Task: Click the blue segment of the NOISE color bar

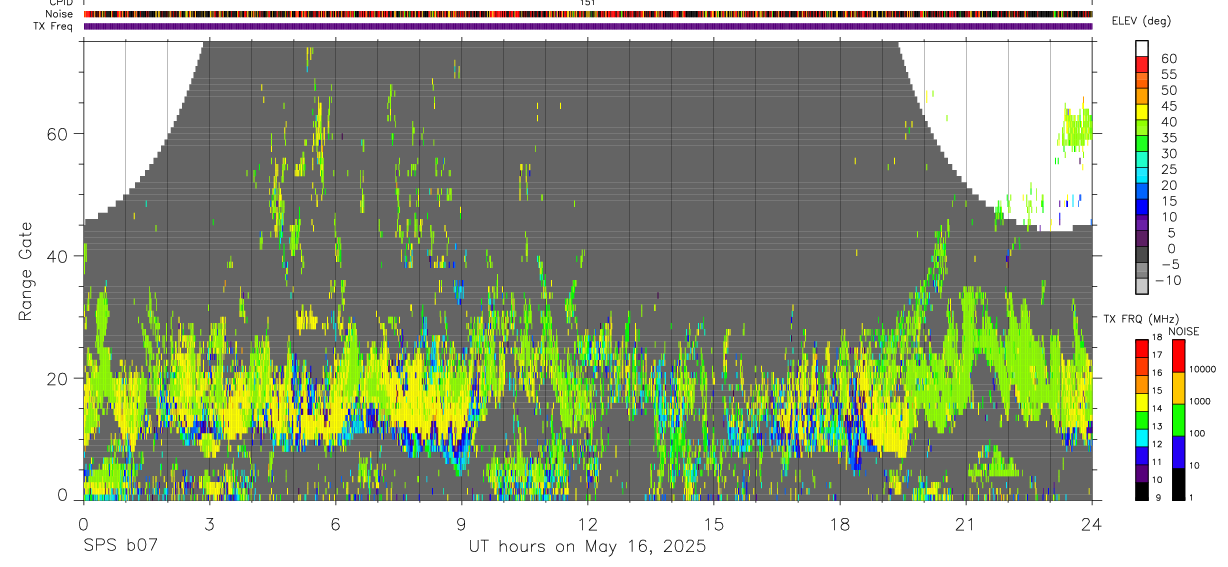Action: point(1178,452)
